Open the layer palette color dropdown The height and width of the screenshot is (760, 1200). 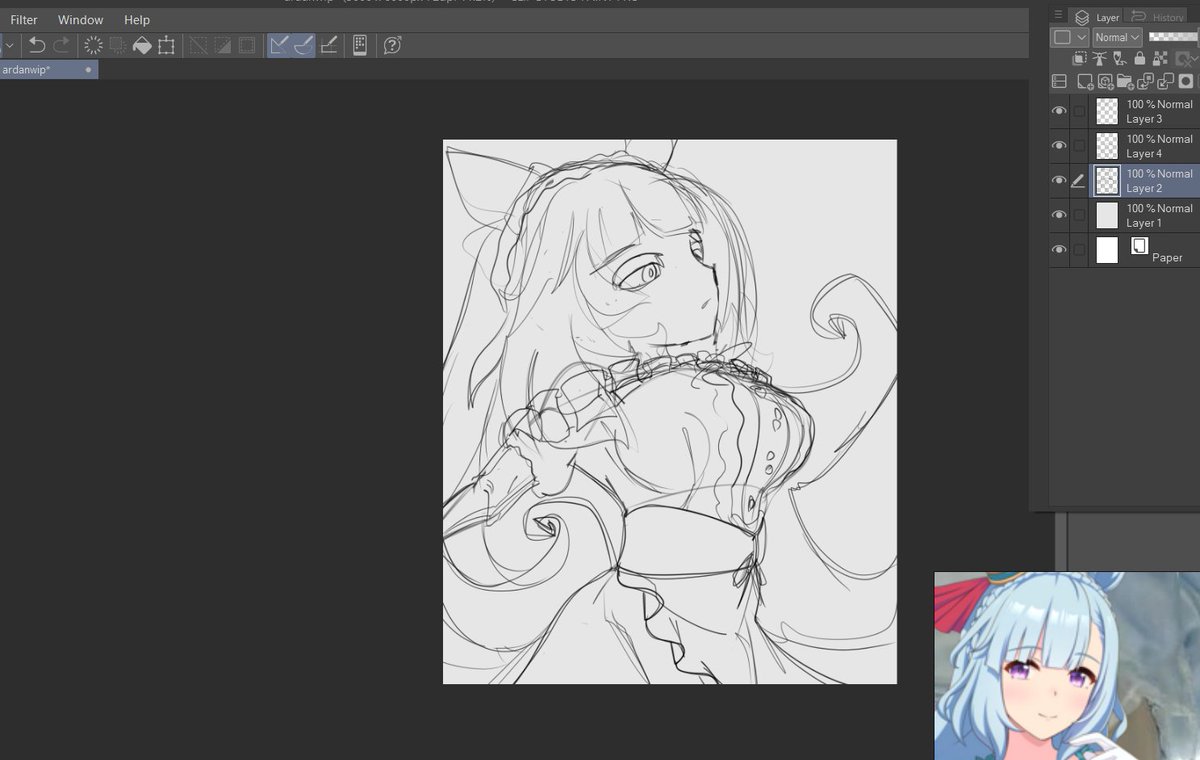click(x=1069, y=37)
